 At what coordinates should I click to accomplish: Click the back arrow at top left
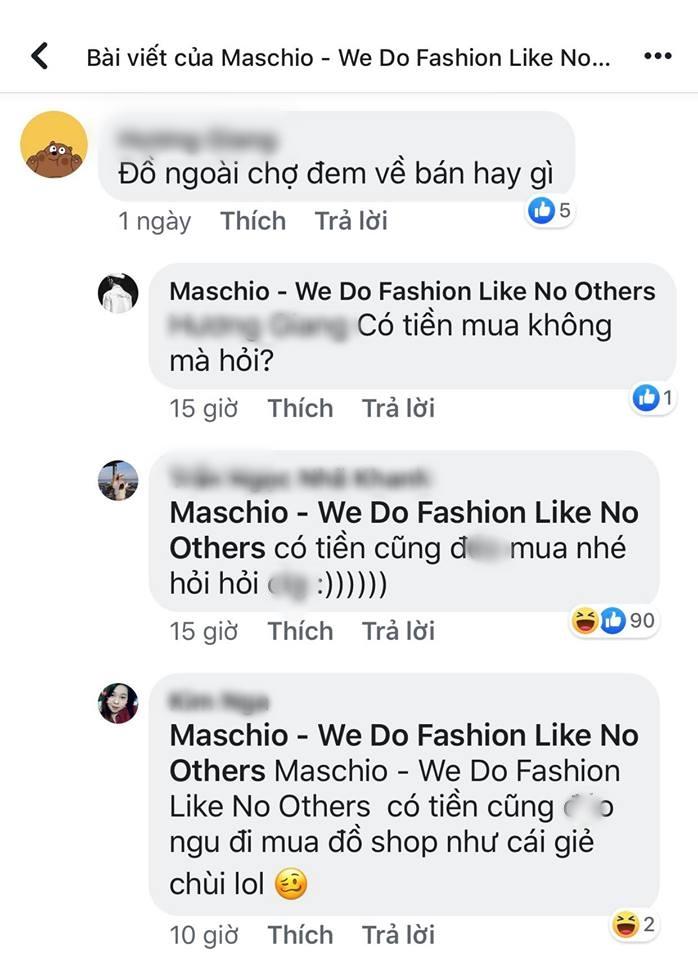tap(40, 57)
